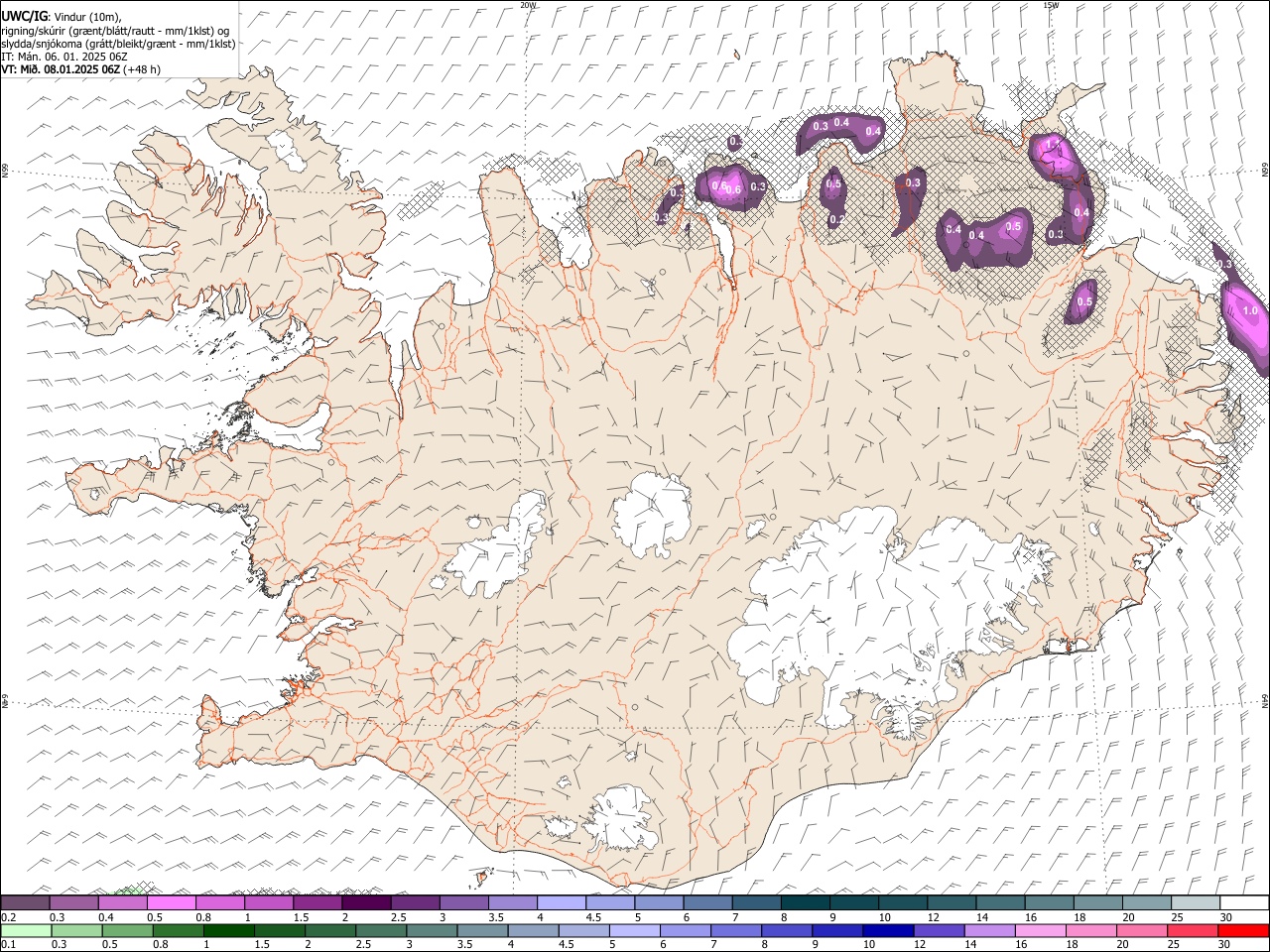This screenshot has height=952, width=1270.
Task: Click the '1.0' value on the eastern precipitation area
Action: [1249, 311]
